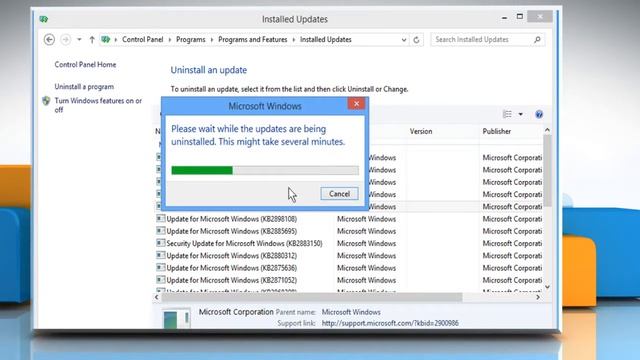This screenshot has width=640, height=360.
Task: Change the view layout icon
Action: (507, 114)
